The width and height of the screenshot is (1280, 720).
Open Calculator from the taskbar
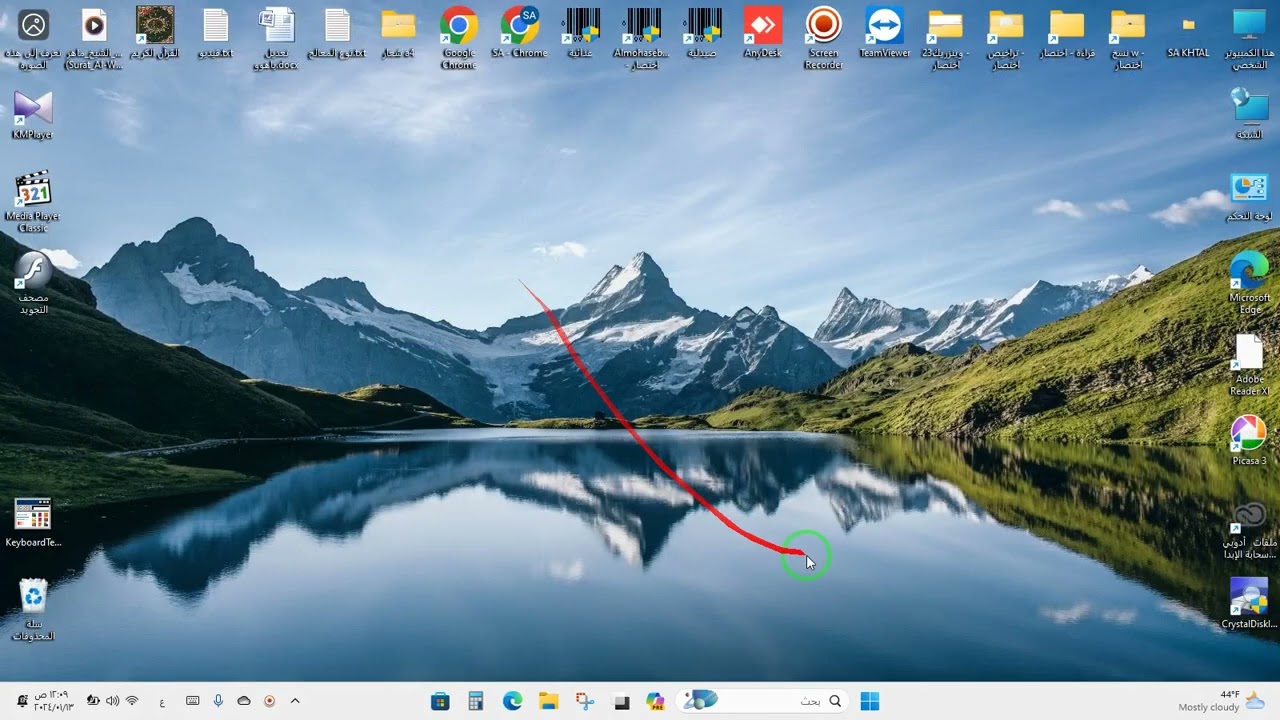pos(476,701)
